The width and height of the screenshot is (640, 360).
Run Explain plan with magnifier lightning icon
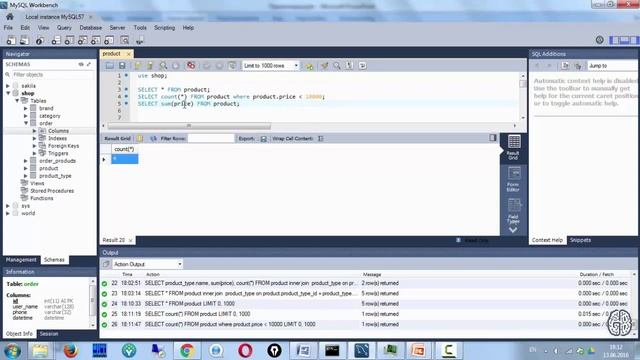pos(163,65)
